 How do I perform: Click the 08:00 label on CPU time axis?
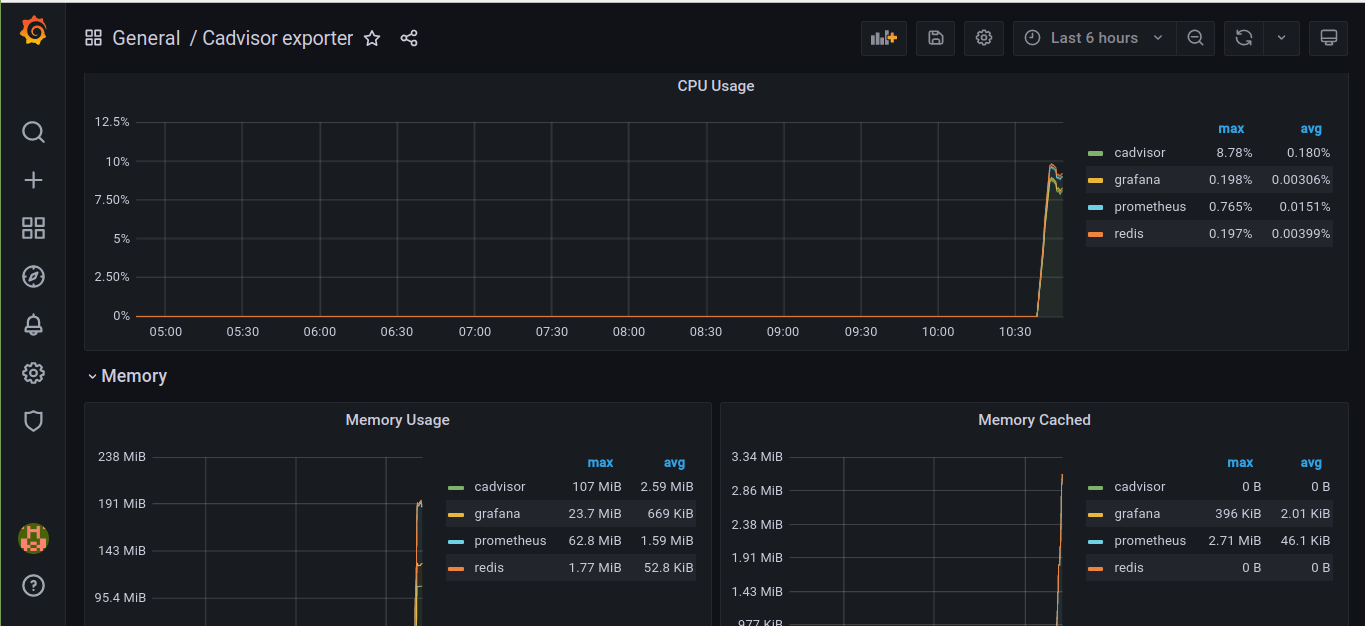pyautogui.click(x=629, y=332)
